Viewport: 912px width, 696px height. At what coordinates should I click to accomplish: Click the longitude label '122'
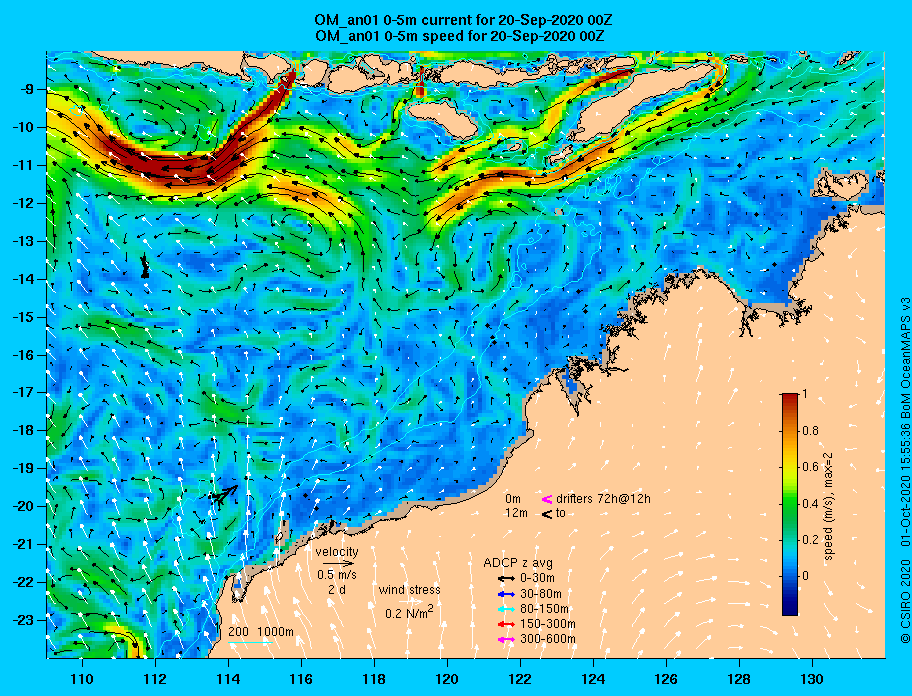click(520, 679)
